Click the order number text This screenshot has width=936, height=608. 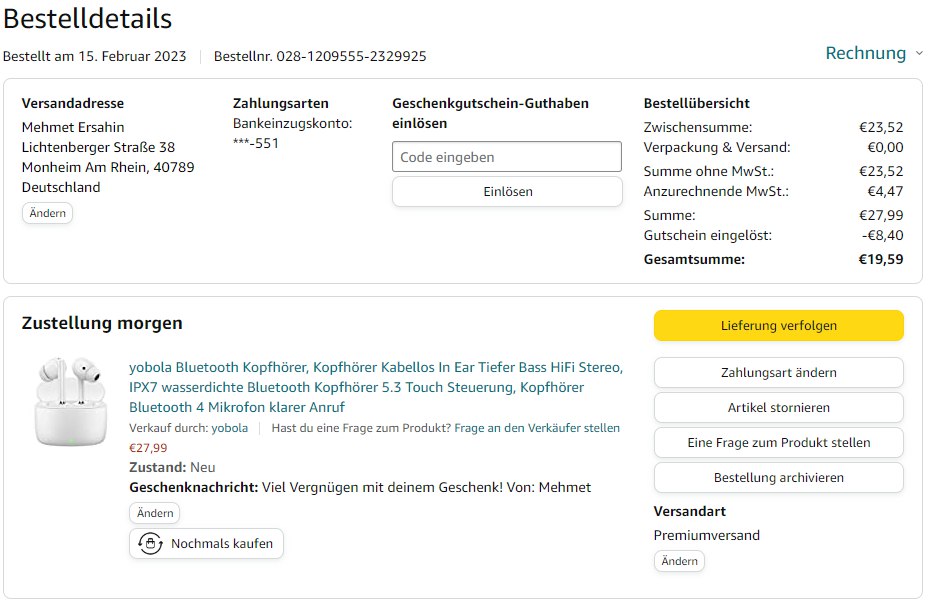(320, 56)
